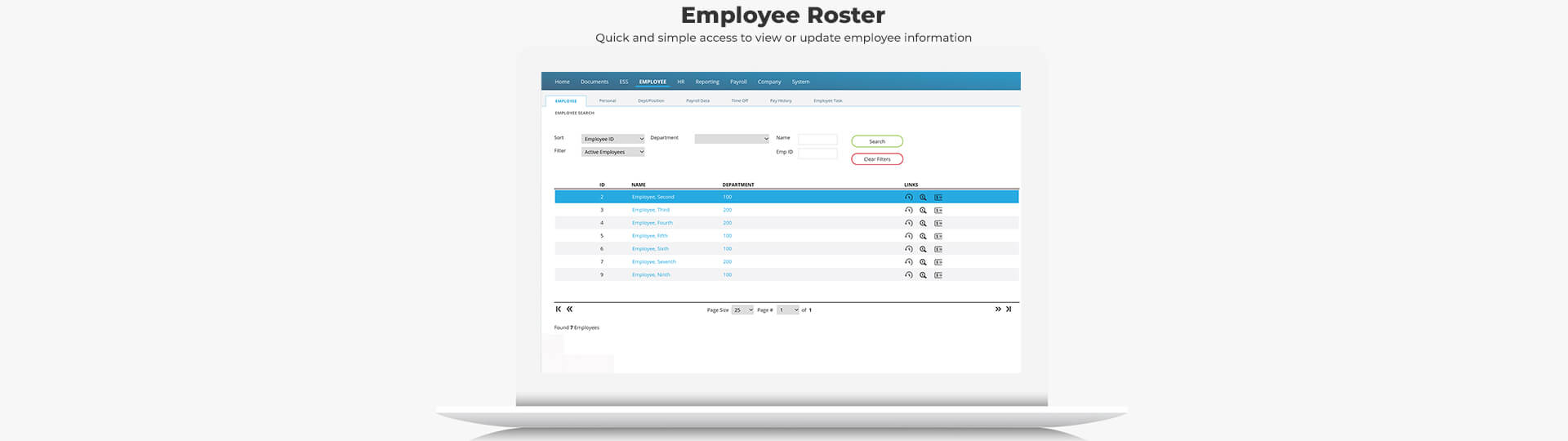Open pay card icon for Employee, Fourth
Screen dimensions: 1568x441
tap(938, 223)
